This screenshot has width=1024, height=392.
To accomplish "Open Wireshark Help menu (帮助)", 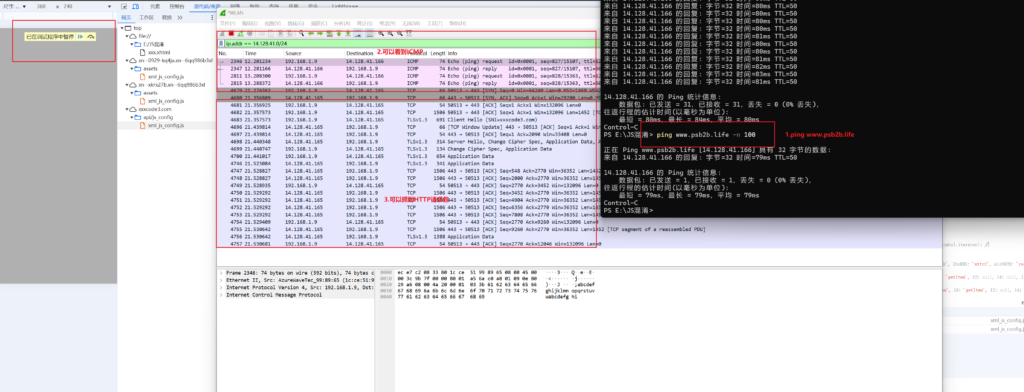I will pyautogui.click(x=457, y=23).
